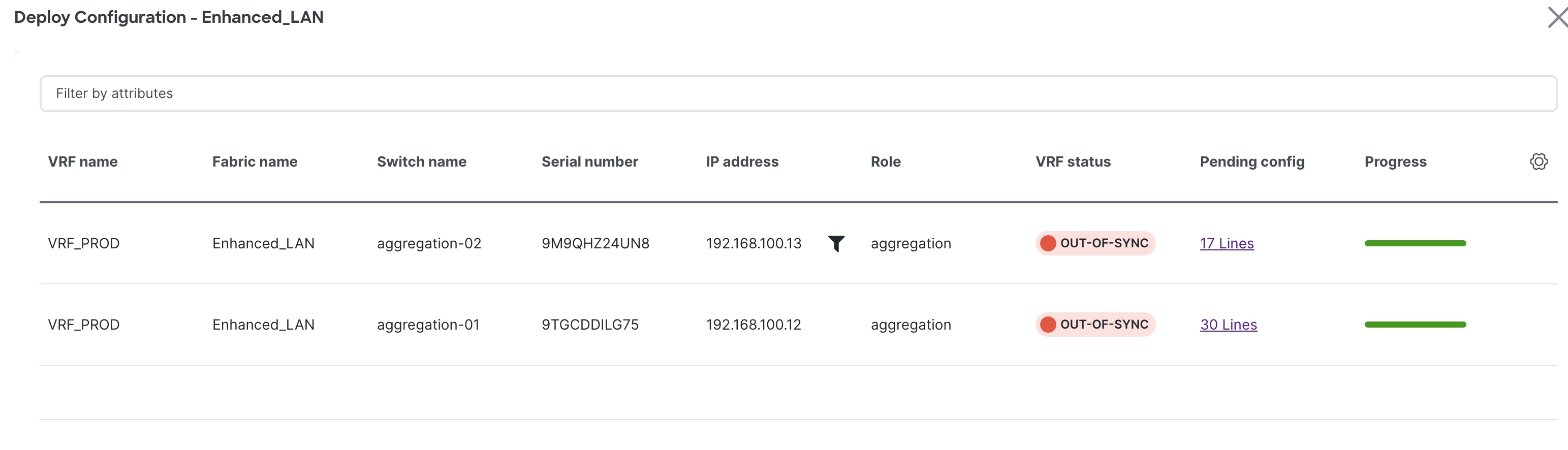
Task: Open the 30 Lines pending config link
Action: (1228, 324)
